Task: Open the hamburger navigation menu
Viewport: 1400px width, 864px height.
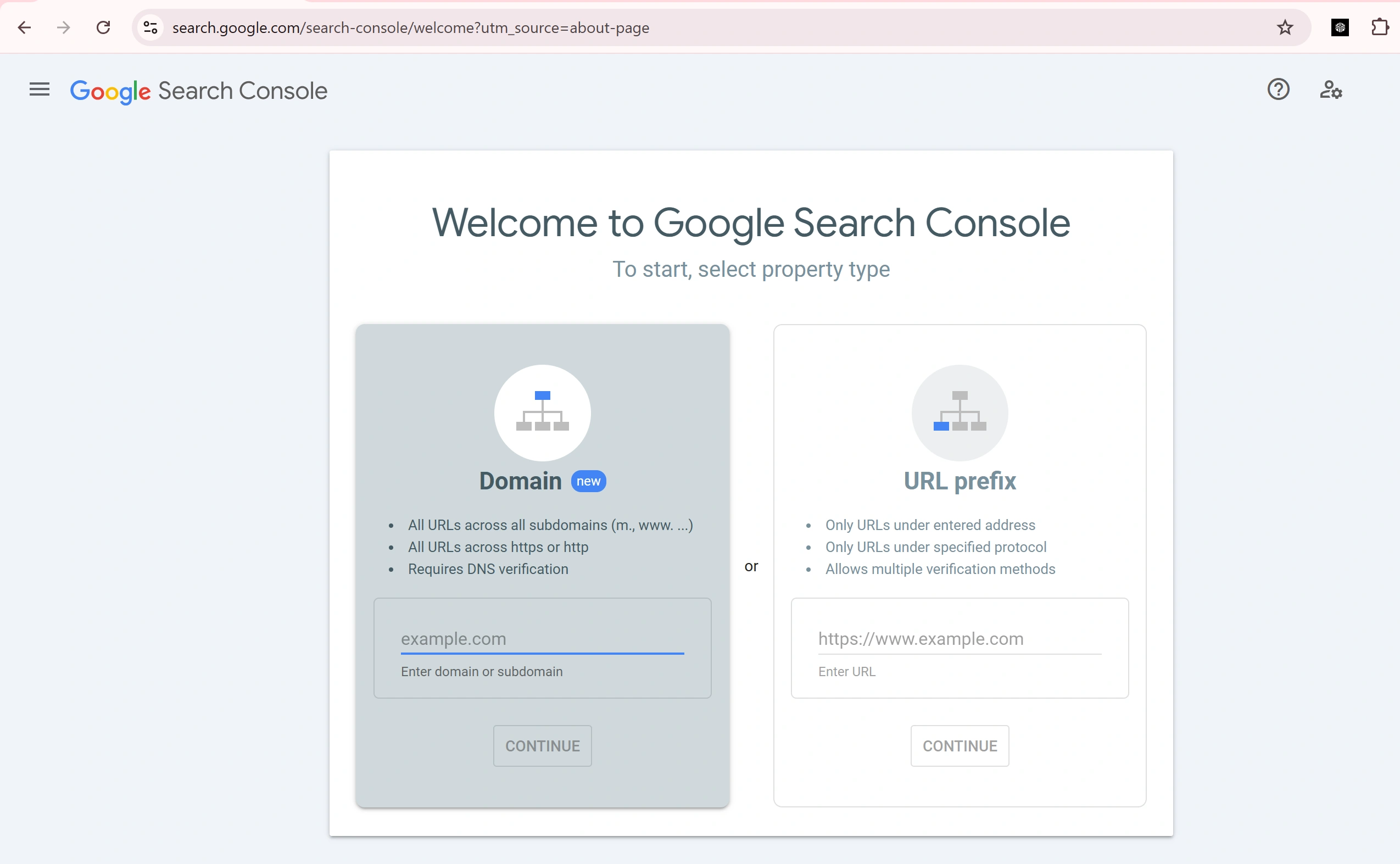Action: (40, 90)
